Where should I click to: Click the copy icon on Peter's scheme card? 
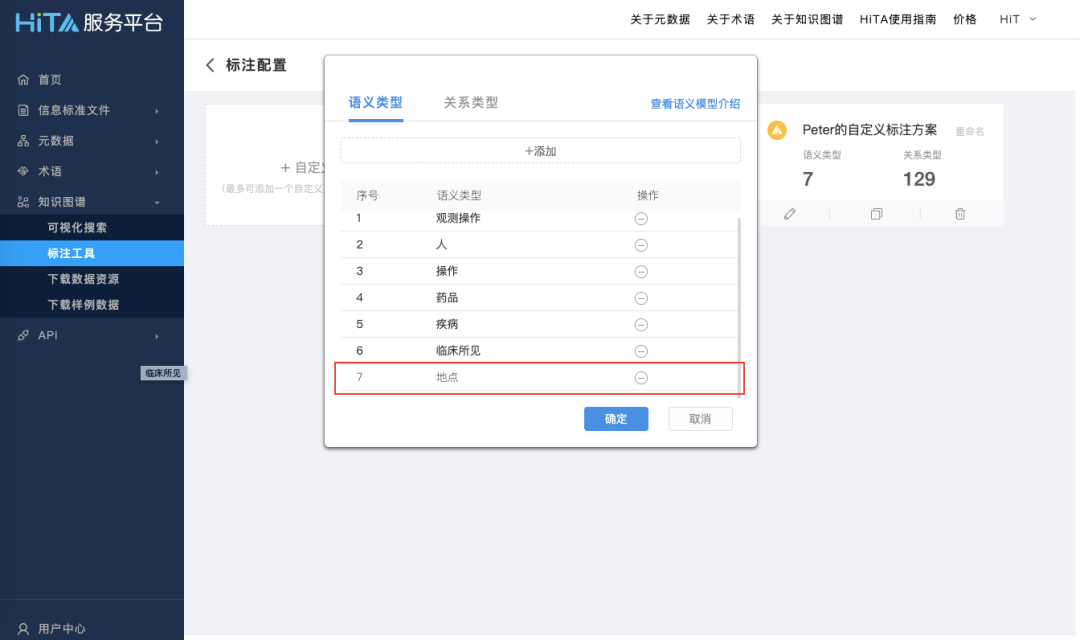[x=876, y=214]
